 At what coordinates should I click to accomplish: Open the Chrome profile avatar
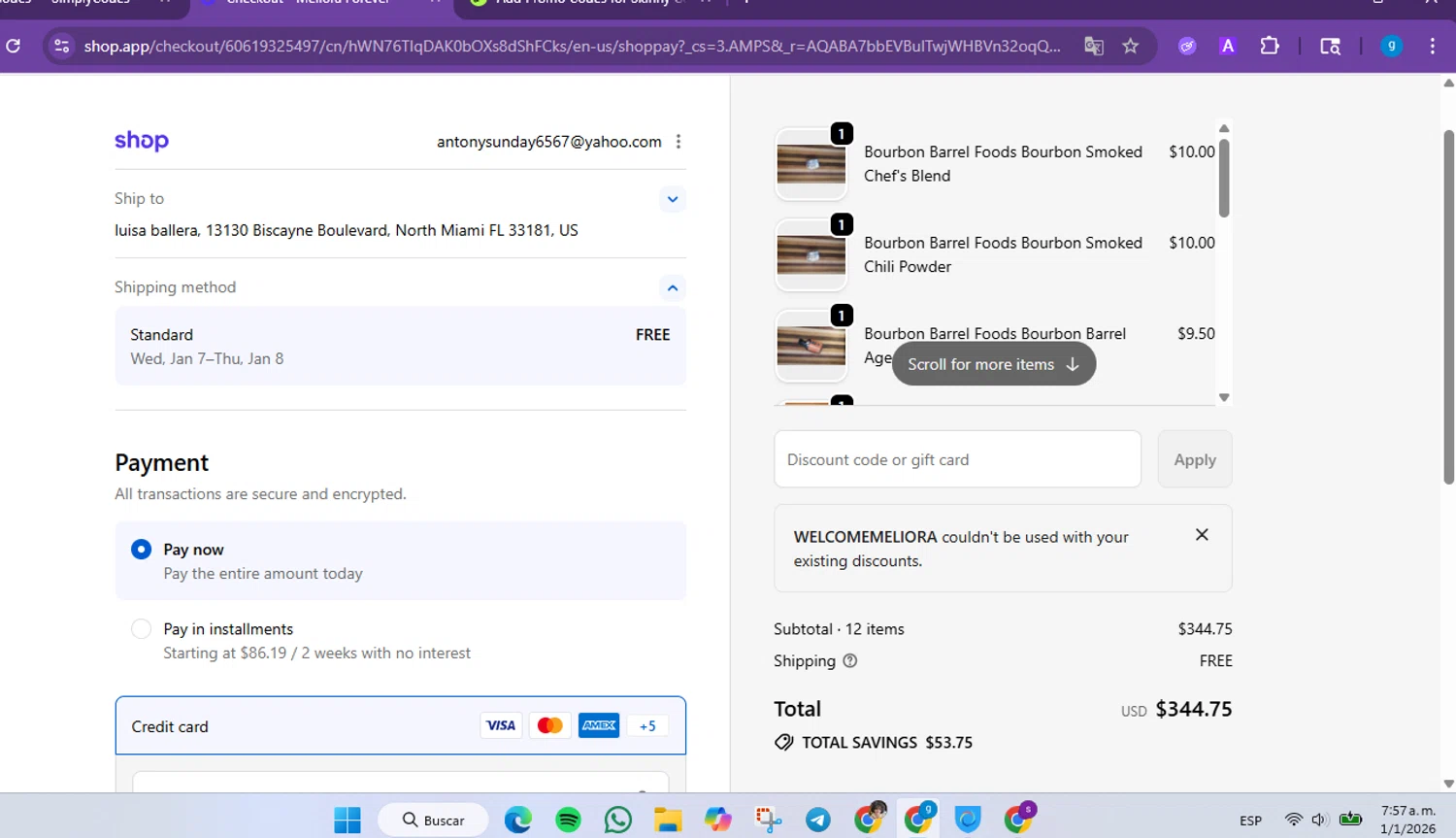coord(1391,46)
